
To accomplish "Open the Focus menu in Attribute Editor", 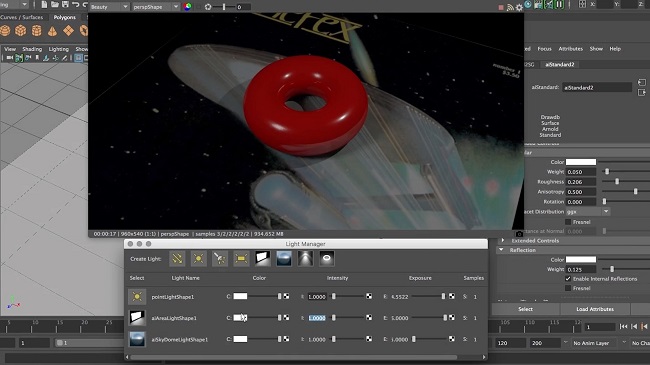I will (544, 49).
